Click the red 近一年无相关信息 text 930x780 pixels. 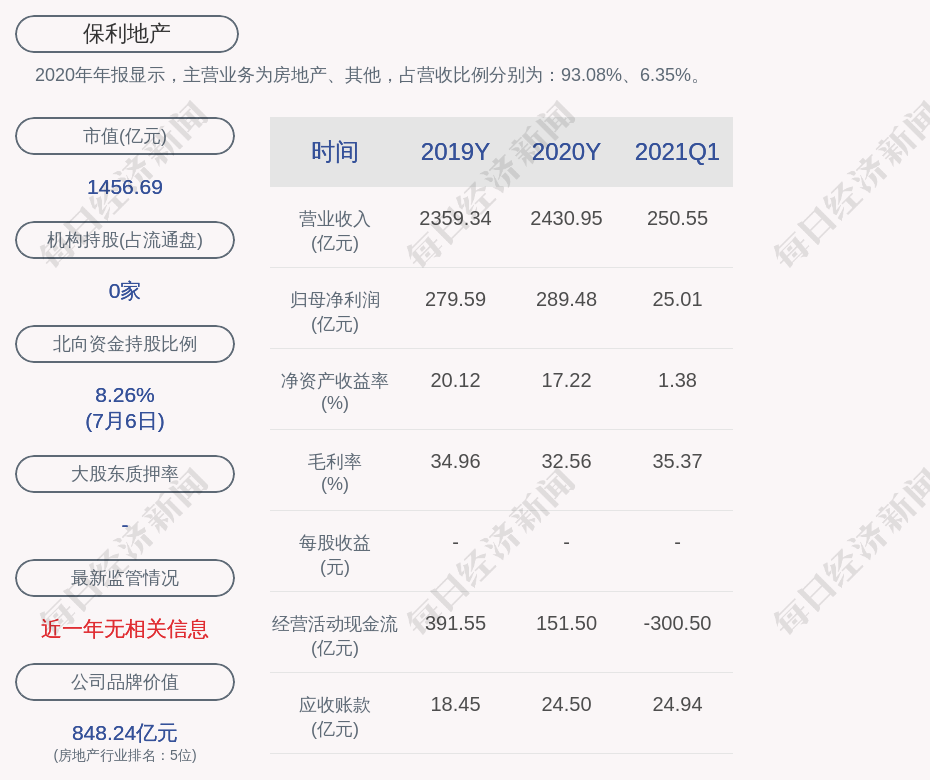(125, 629)
